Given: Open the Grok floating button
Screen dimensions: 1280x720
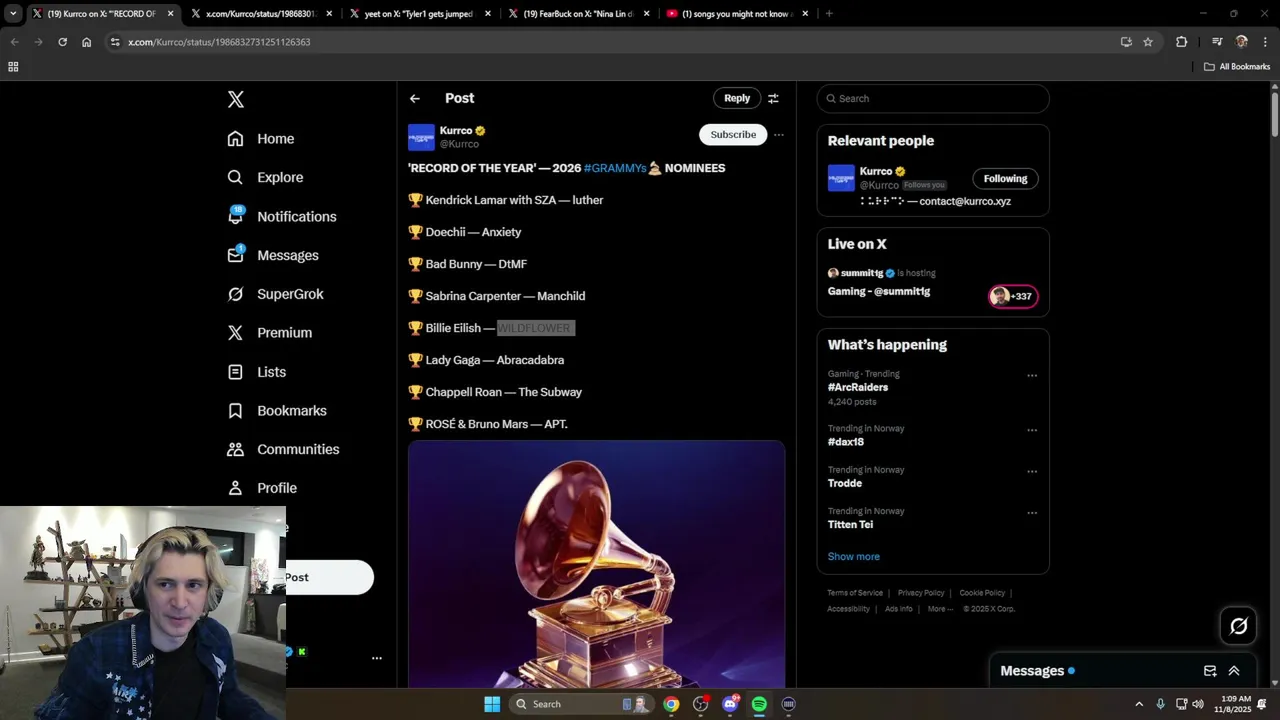Looking at the screenshot, I should pos(1239,626).
